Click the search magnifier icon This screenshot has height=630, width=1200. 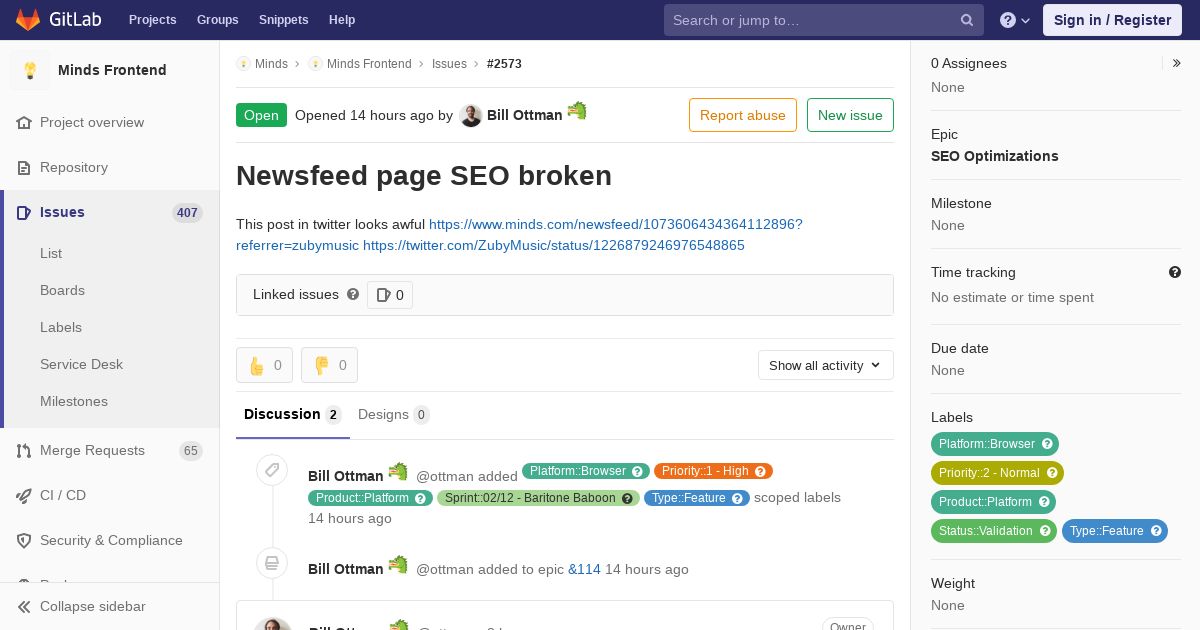tap(967, 20)
